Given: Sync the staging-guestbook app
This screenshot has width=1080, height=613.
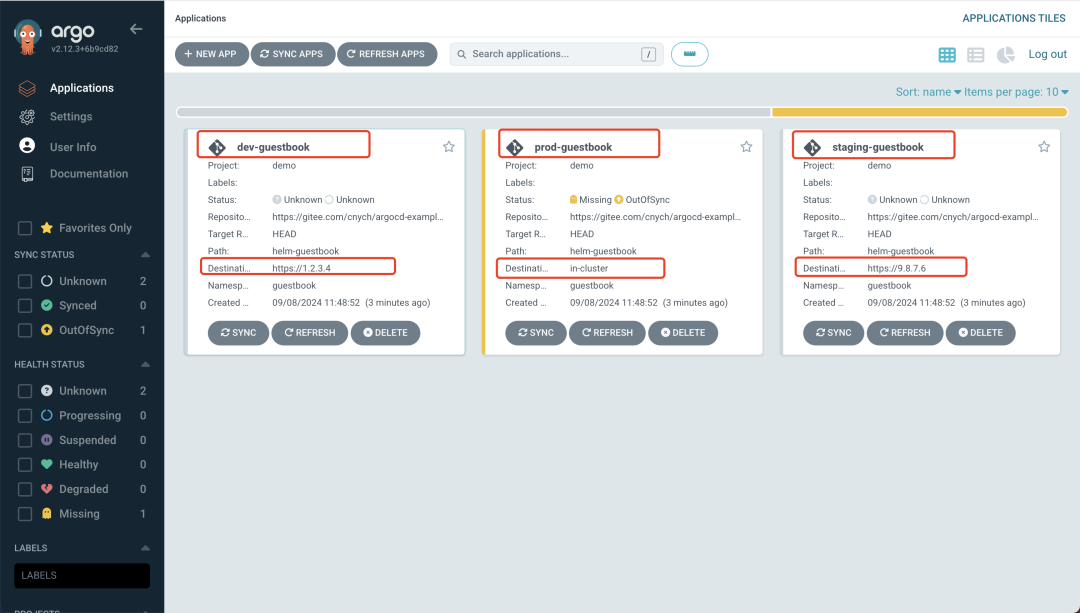Looking at the screenshot, I should tap(833, 333).
